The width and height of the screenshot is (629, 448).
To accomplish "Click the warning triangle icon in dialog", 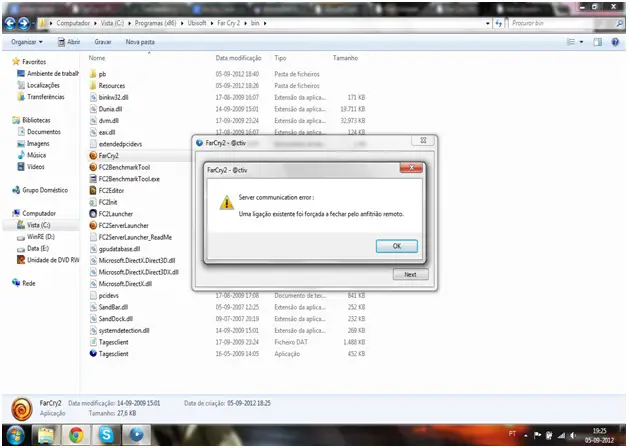I will pos(226,202).
